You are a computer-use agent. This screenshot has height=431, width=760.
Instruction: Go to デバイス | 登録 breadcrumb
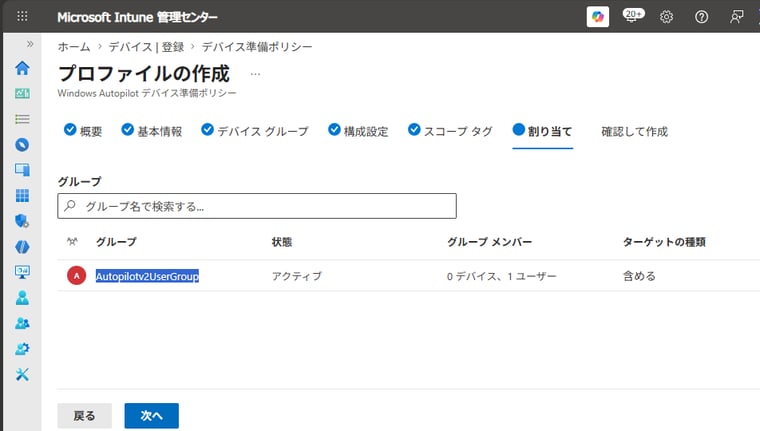click(146, 47)
